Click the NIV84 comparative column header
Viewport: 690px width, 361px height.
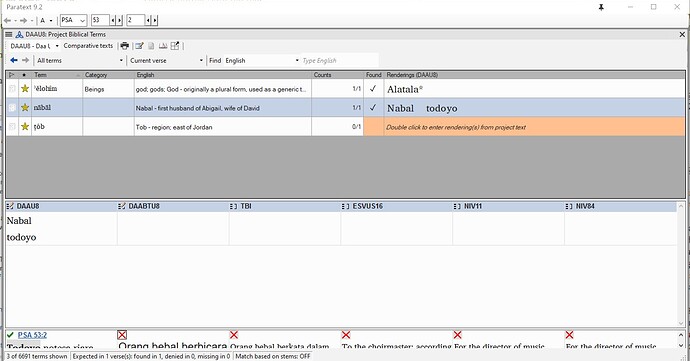620,206
